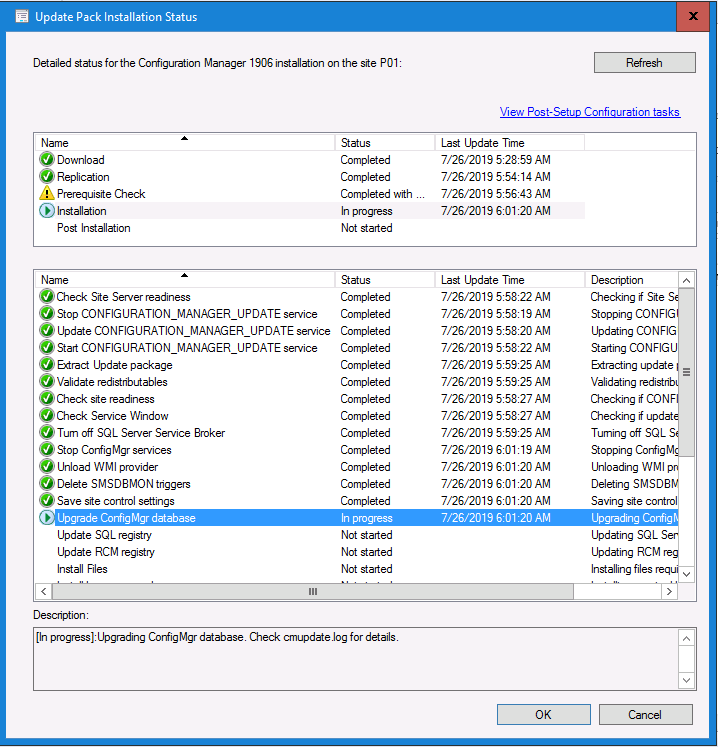Click the check icon for Unload WMI provider
This screenshot has height=747, width=718.
coord(47,466)
